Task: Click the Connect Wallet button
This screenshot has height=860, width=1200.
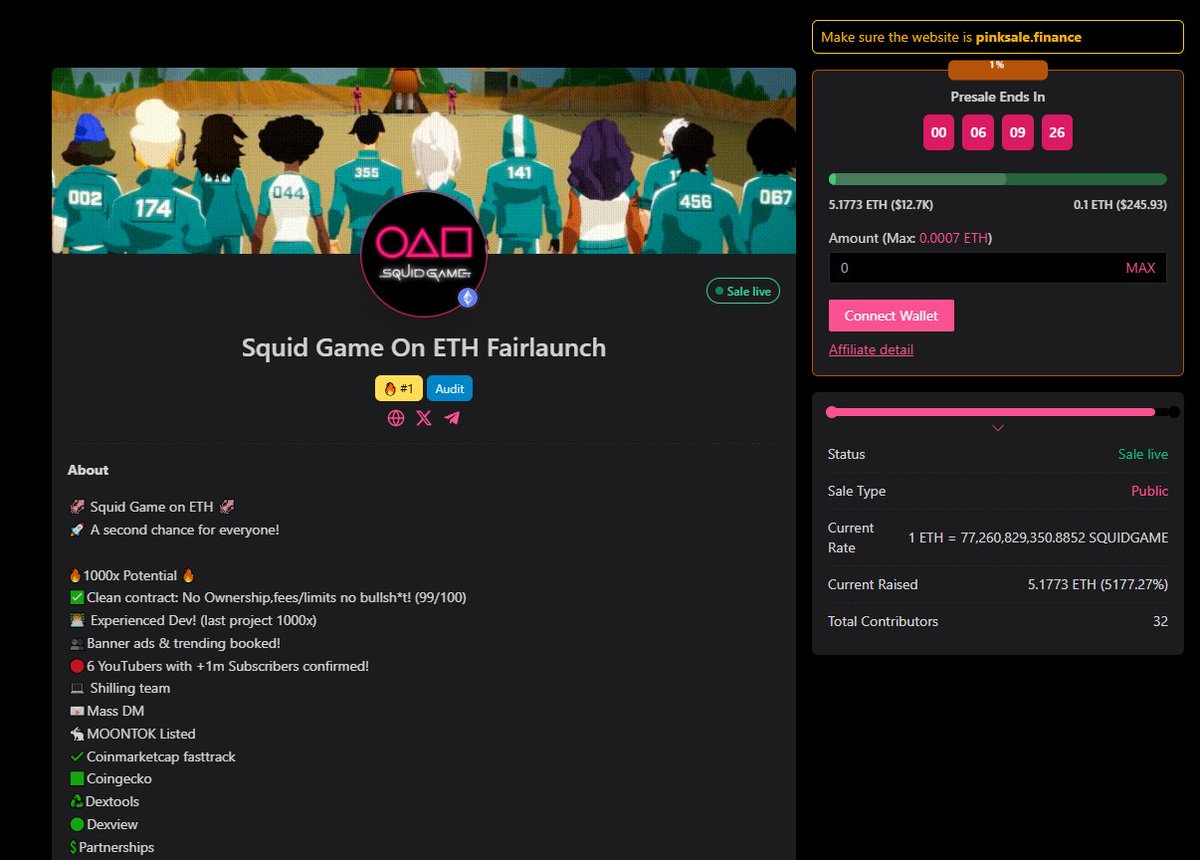Action: (891, 315)
